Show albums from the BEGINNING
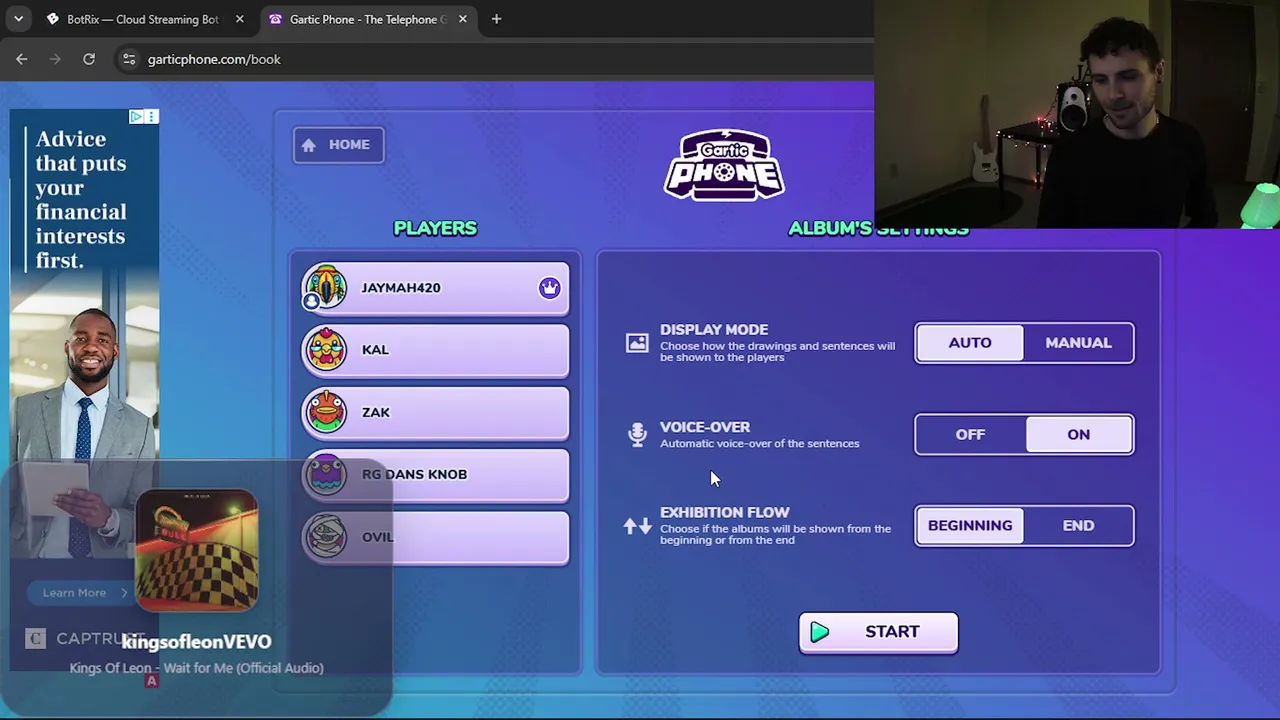 point(970,526)
